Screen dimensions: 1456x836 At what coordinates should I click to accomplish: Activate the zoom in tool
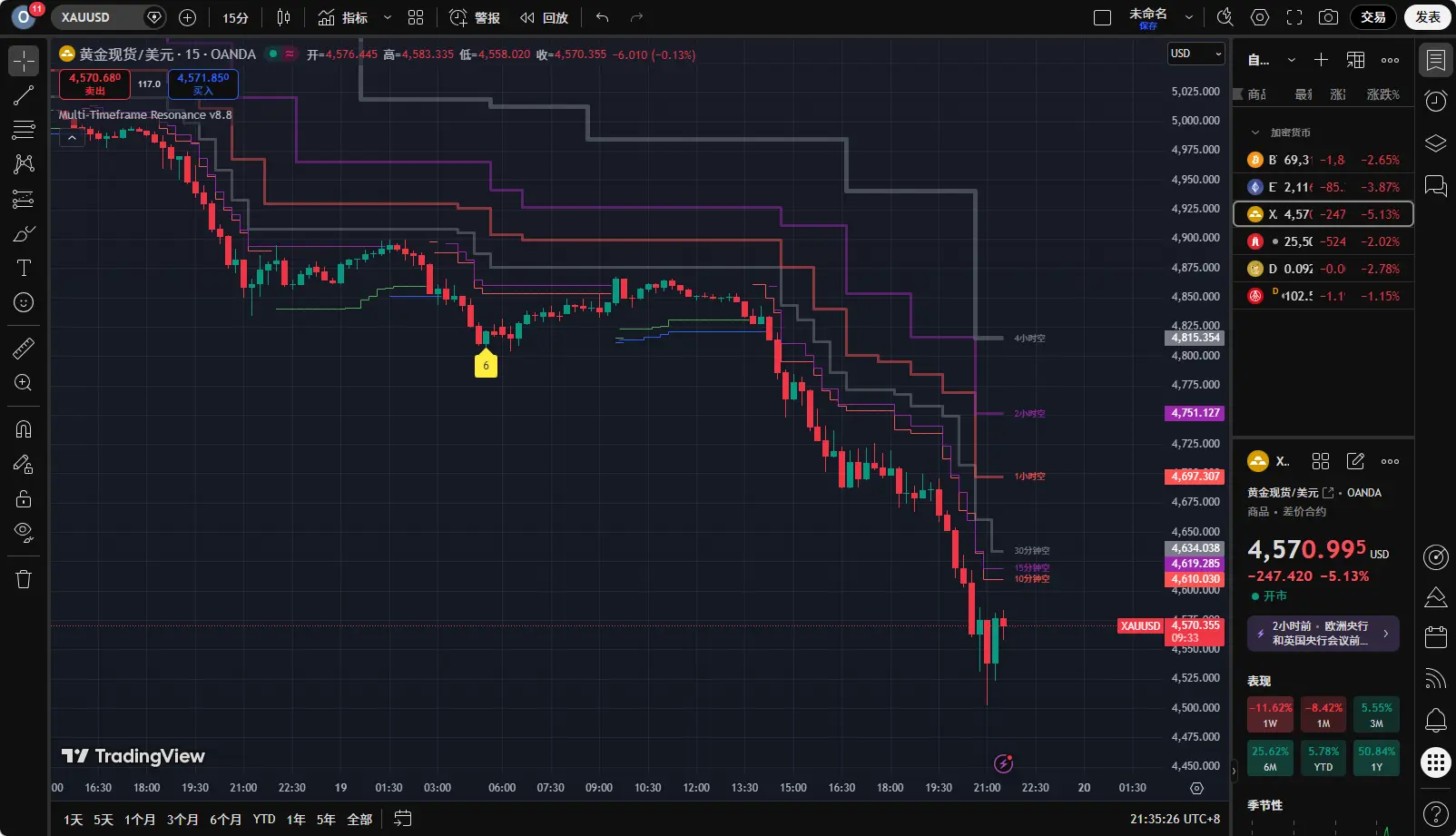point(24,382)
